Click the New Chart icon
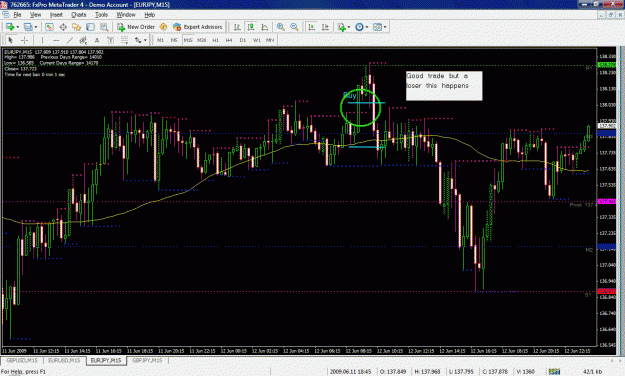This screenshot has width=625, height=376. (x=10, y=27)
